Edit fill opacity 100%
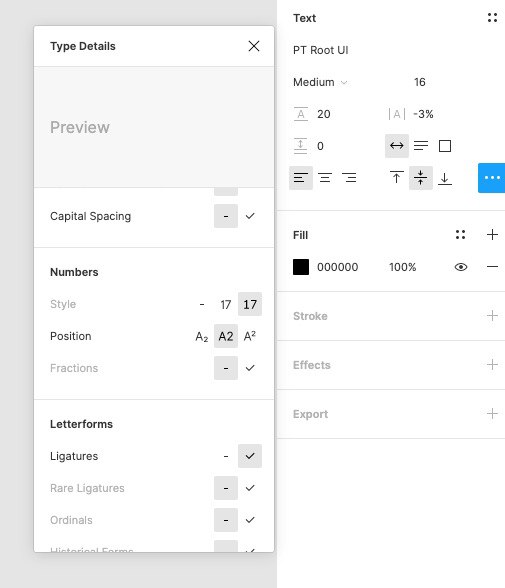This screenshot has height=588, width=505. [x=402, y=267]
